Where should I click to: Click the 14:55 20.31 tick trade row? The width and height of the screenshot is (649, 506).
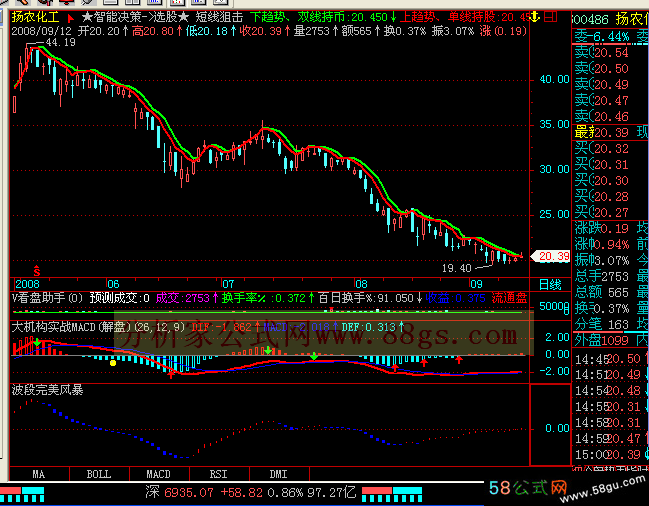pos(608,407)
